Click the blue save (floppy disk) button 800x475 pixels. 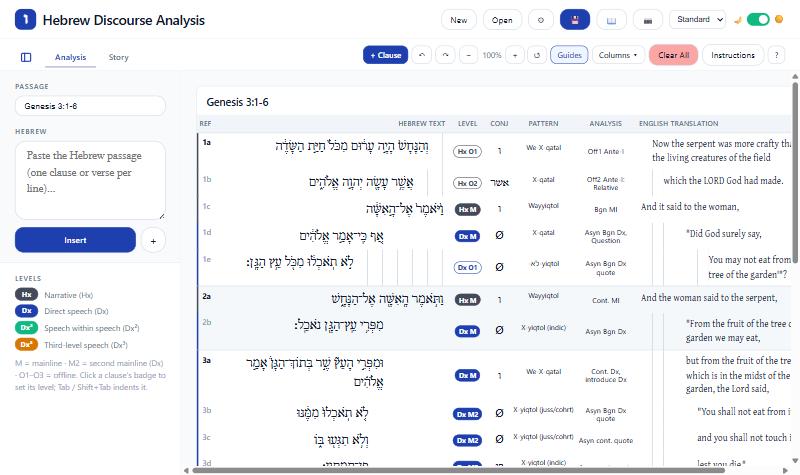(574, 20)
